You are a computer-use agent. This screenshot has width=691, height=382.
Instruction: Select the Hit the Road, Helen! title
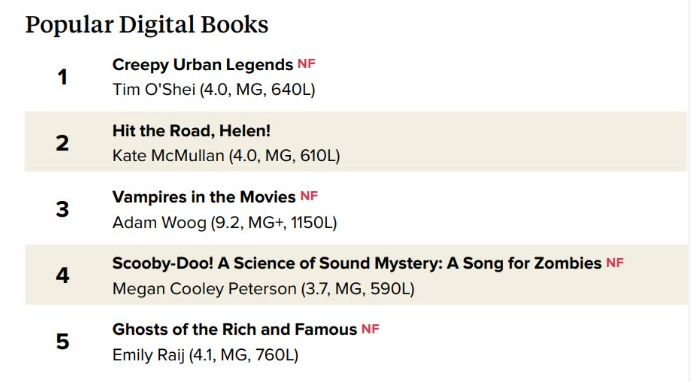191,131
